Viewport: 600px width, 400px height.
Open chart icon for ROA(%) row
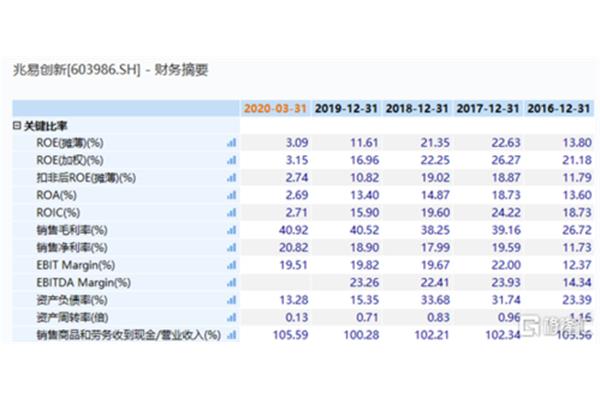pos(232,195)
